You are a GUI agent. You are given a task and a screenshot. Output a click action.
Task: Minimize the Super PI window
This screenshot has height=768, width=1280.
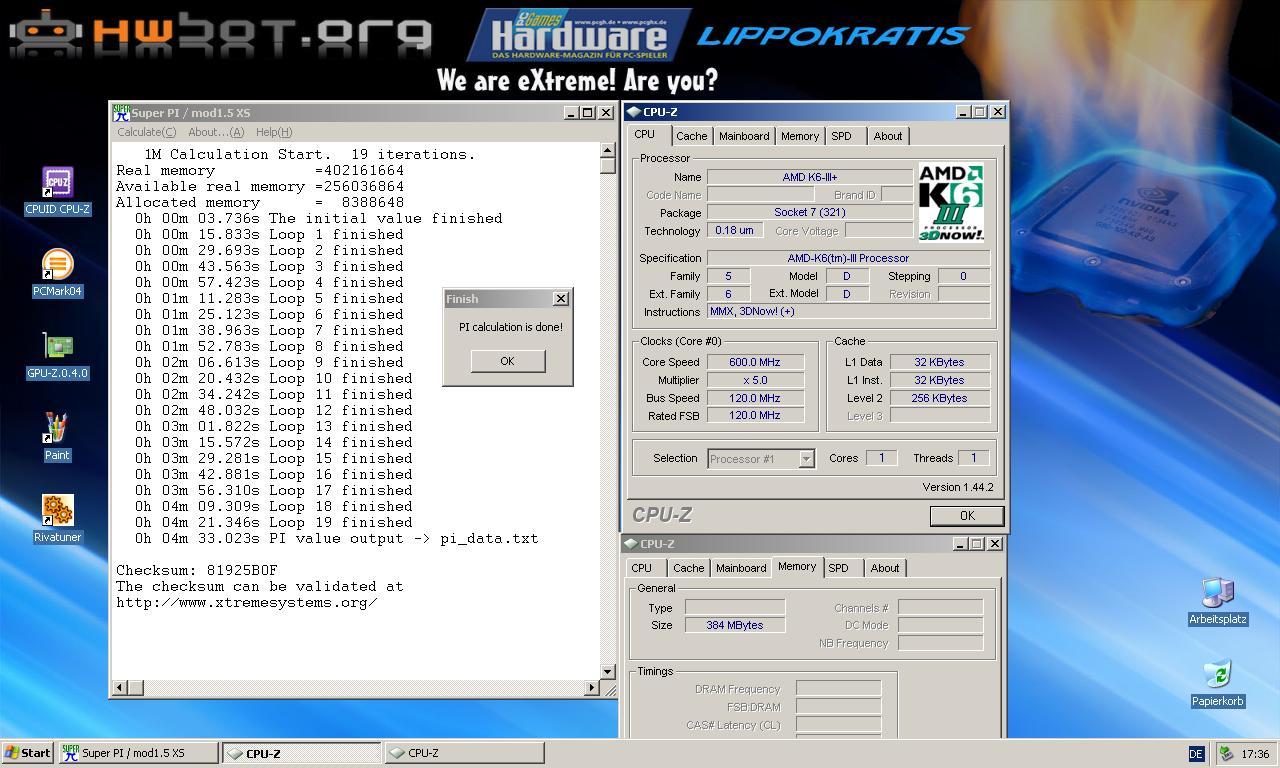571,113
